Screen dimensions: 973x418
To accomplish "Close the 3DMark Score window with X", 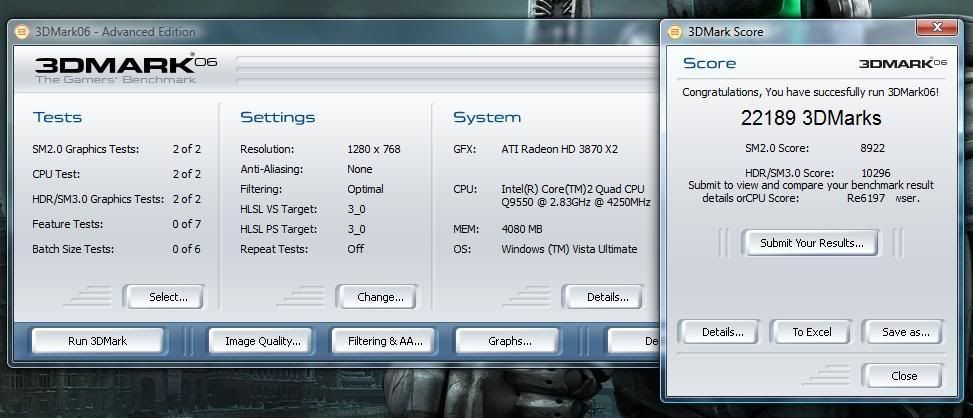I will 938,27.
